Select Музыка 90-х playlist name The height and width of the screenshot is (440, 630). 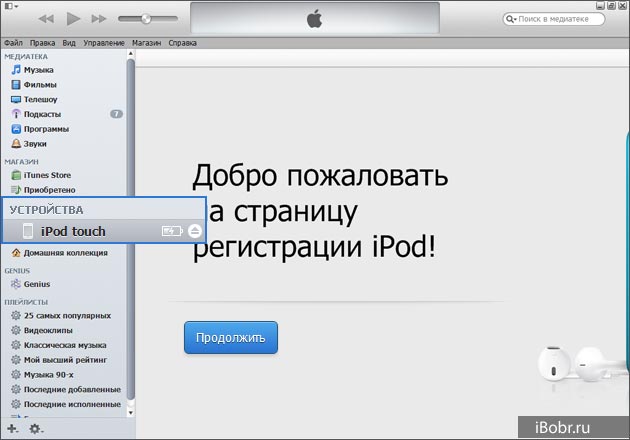(49, 375)
